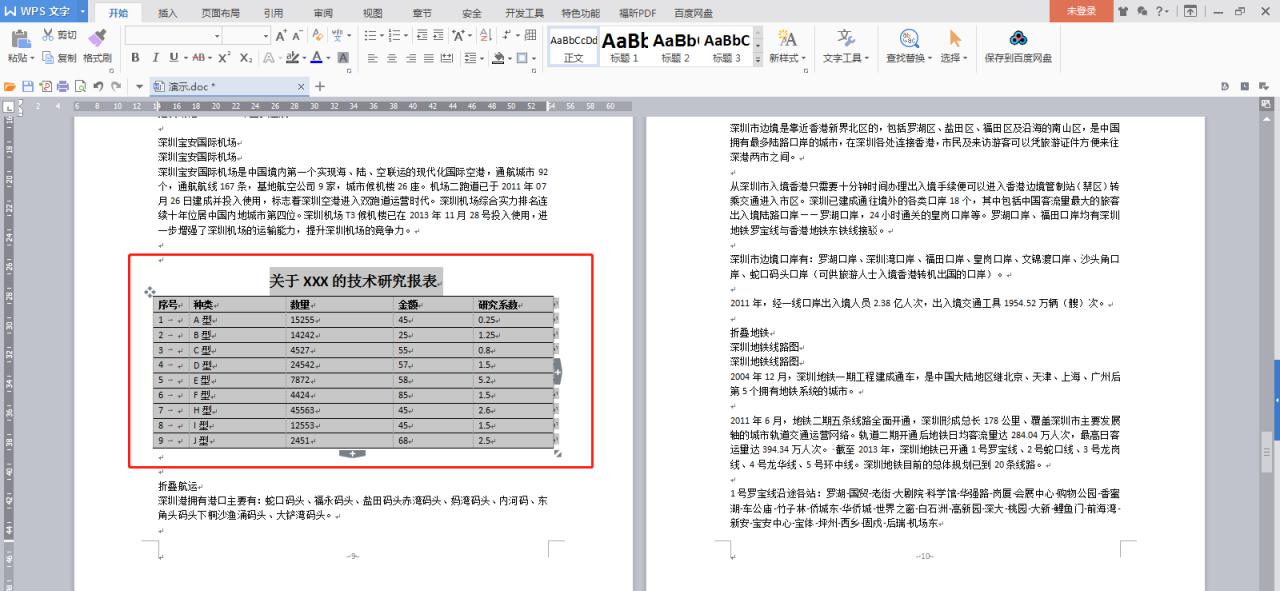Add new document tab with plus

320,86
